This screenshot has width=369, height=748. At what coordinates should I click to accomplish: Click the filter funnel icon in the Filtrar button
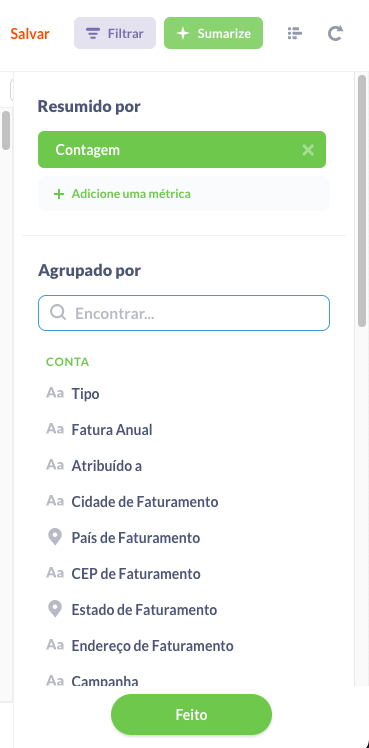pos(93,33)
